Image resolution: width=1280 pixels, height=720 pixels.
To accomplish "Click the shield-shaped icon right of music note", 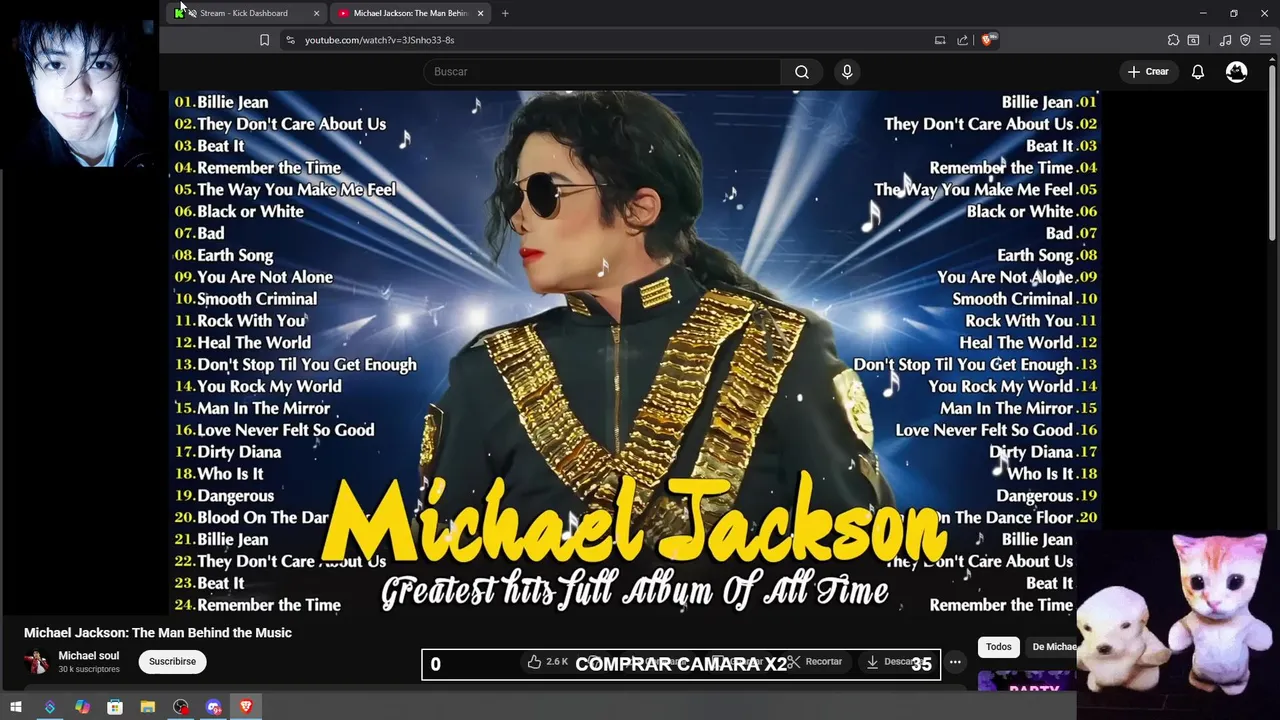I will [1245, 40].
